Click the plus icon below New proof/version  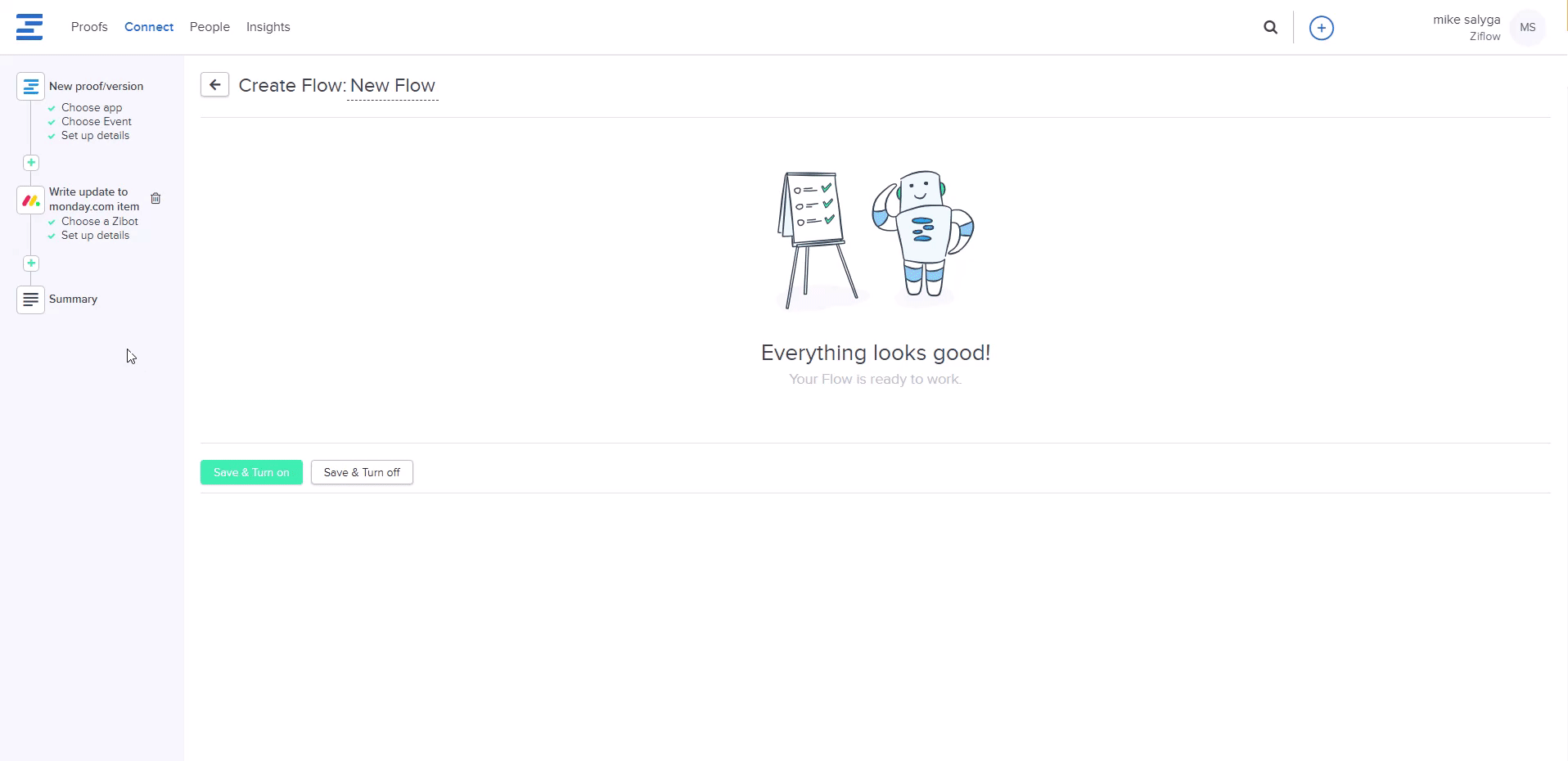click(x=31, y=162)
